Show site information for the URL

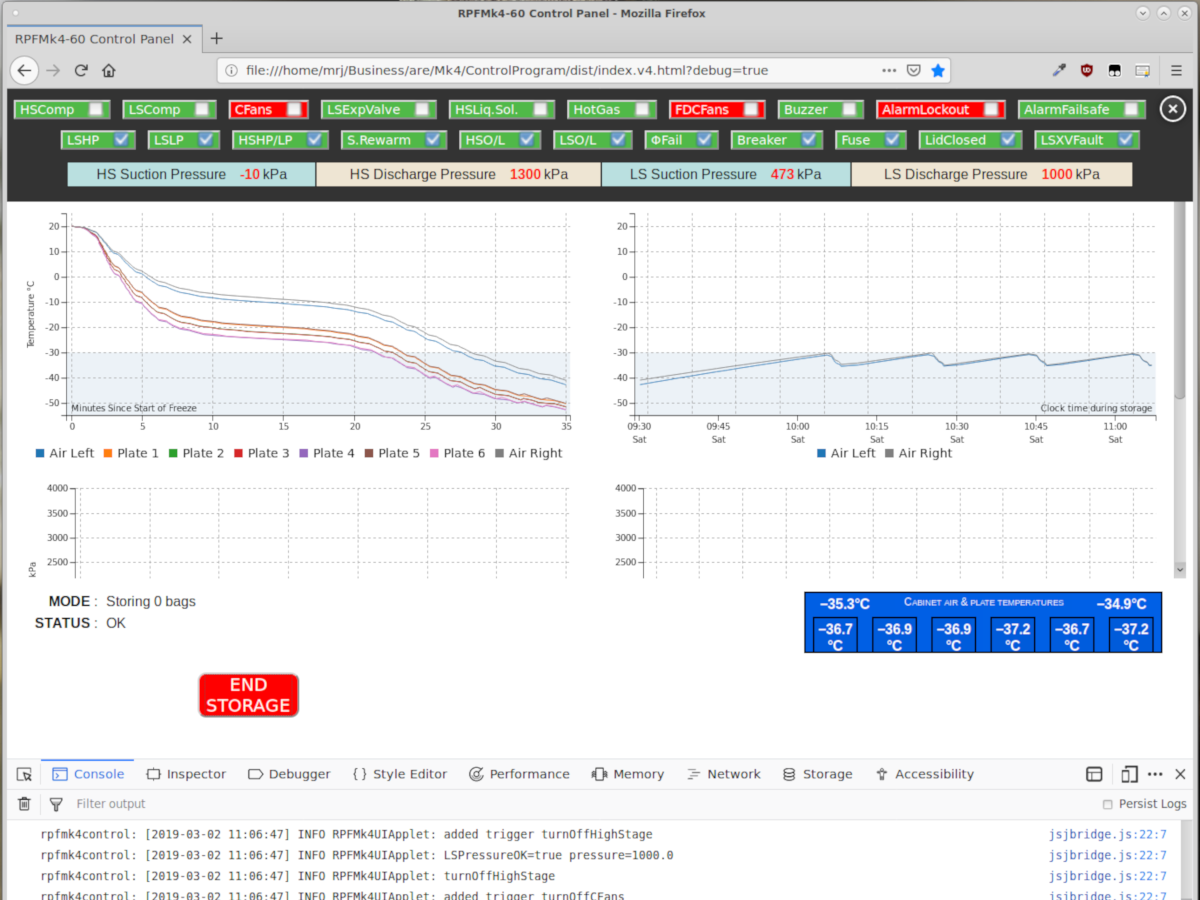[232, 71]
